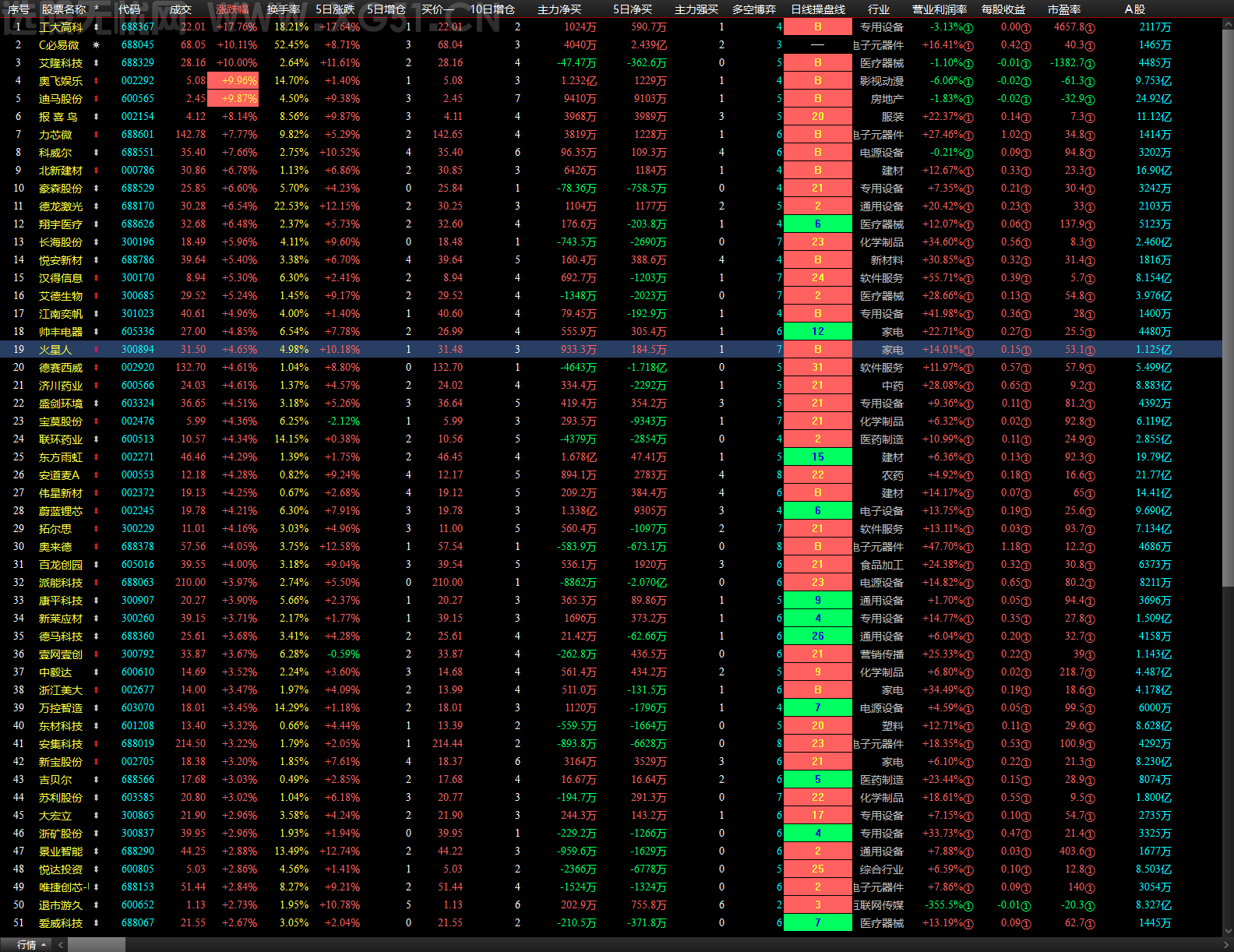
Task: Select stock name 百龙创园
Action: point(61,565)
